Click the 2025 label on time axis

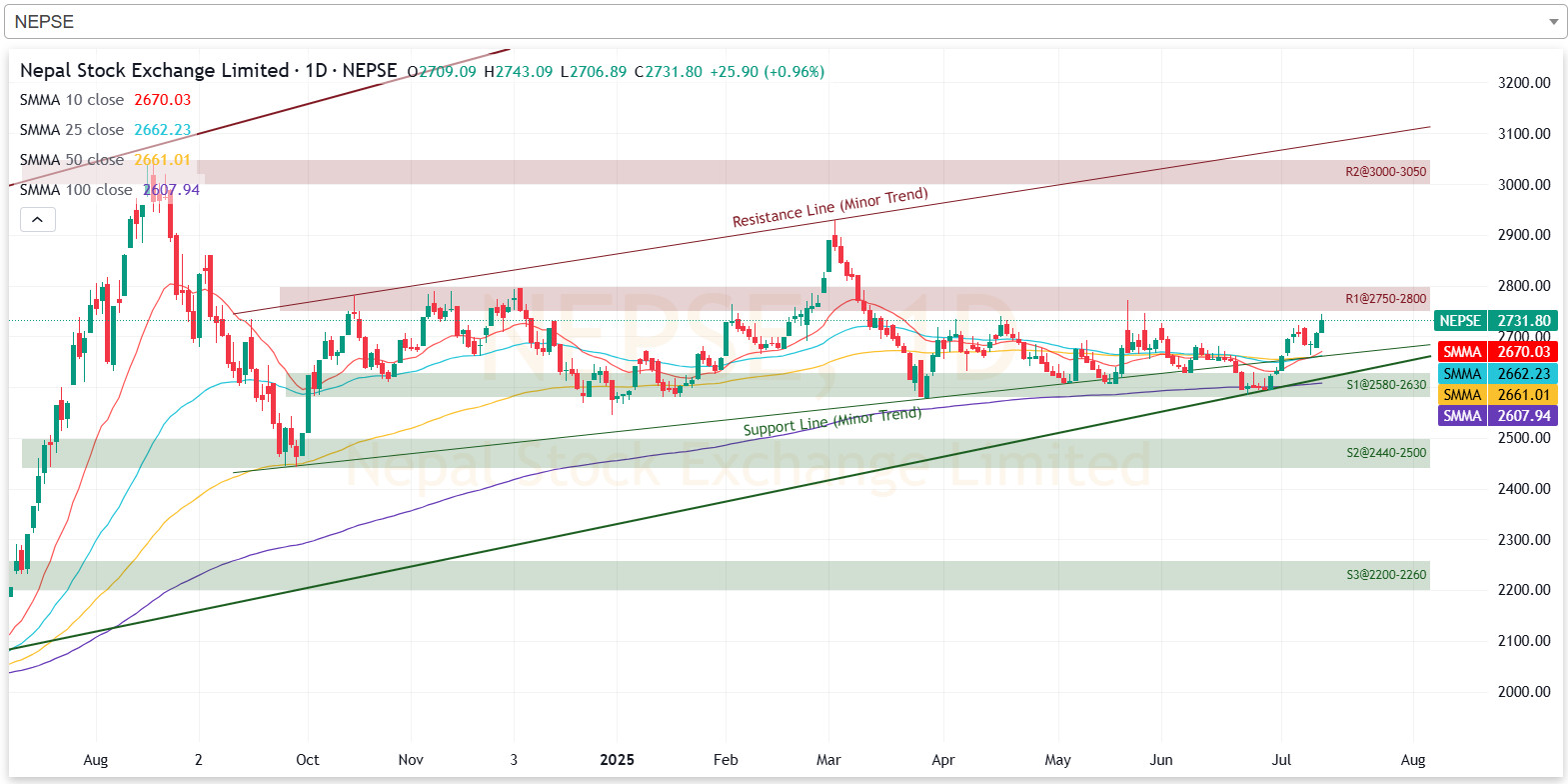point(617,760)
